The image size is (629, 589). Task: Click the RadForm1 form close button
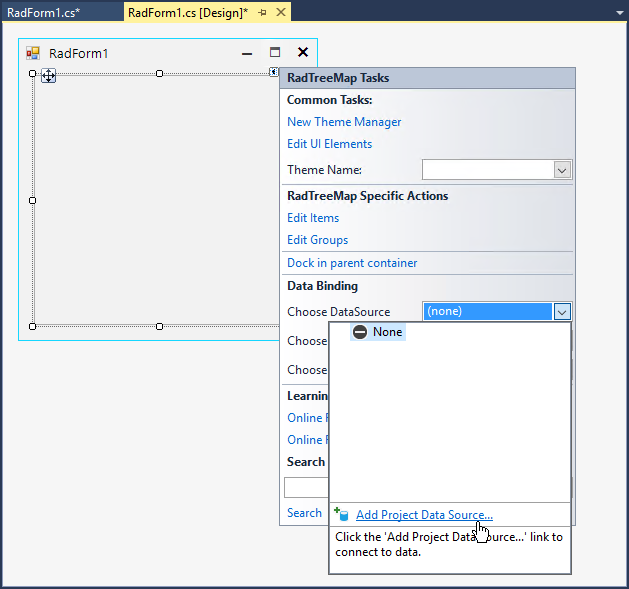point(303,52)
